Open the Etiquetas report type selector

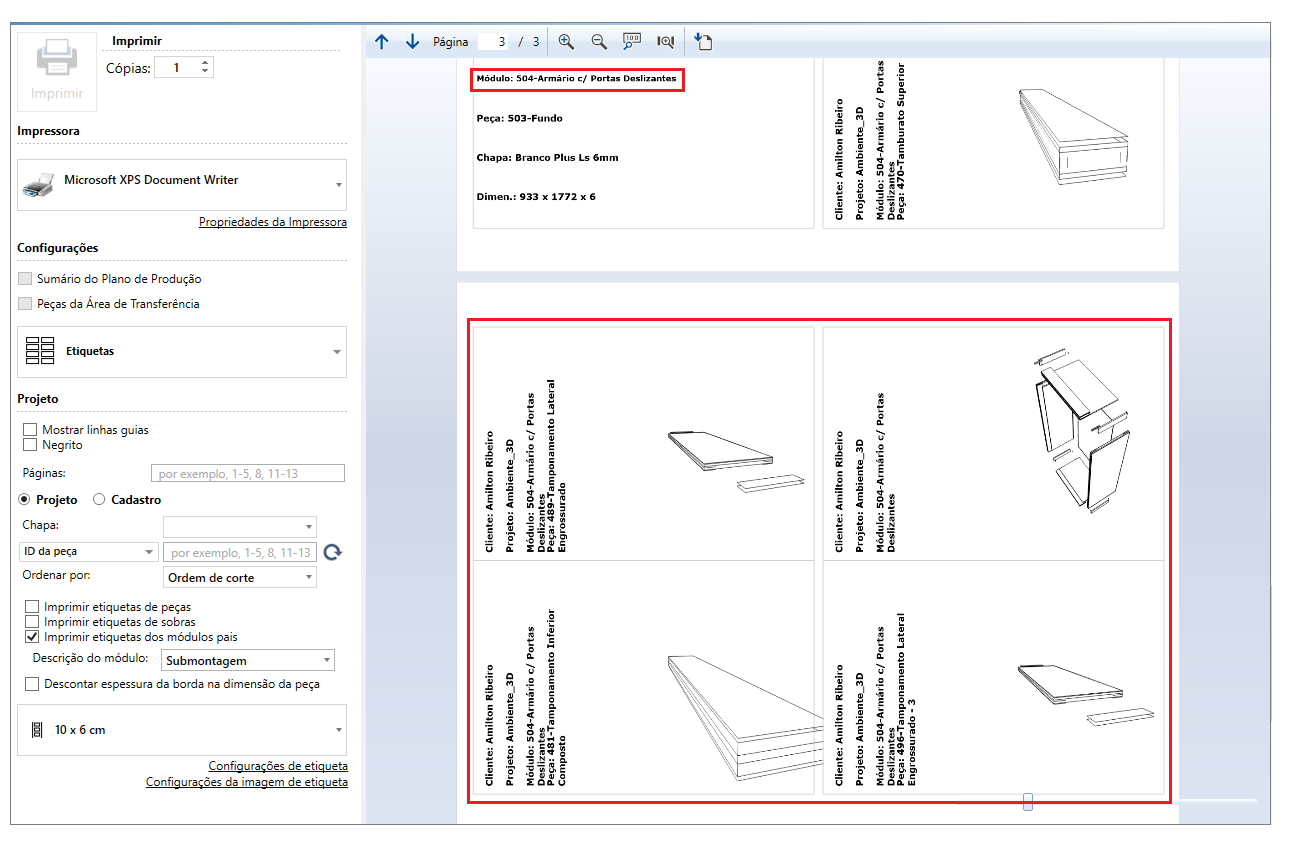182,352
